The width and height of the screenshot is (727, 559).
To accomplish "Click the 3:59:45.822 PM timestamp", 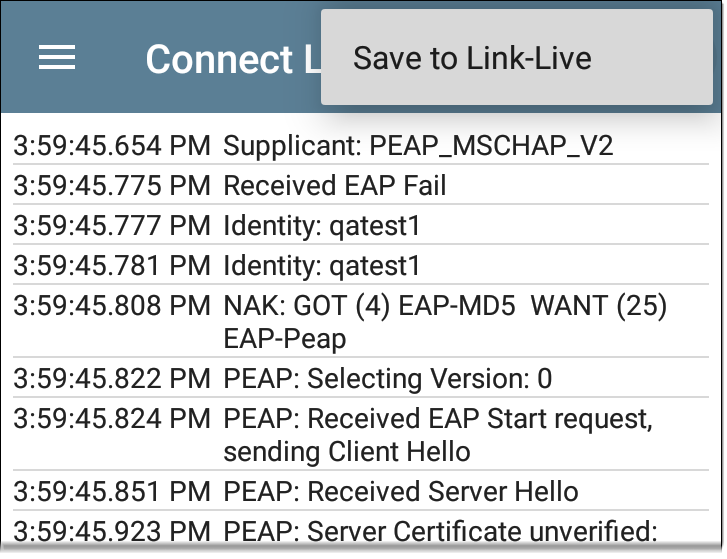I will 112,378.
